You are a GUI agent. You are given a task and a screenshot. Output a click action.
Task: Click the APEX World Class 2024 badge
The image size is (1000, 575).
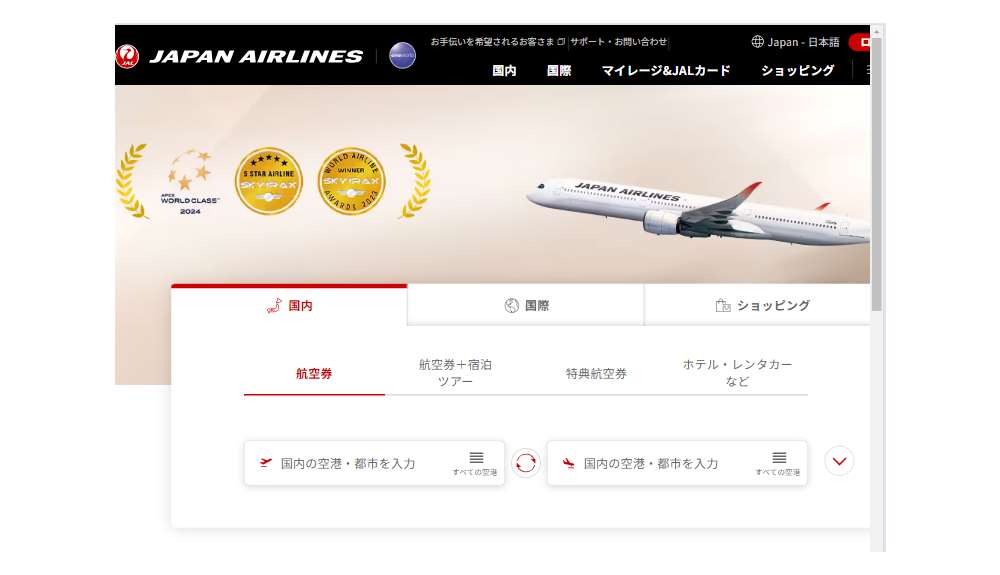pyautogui.click(x=189, y=182)
